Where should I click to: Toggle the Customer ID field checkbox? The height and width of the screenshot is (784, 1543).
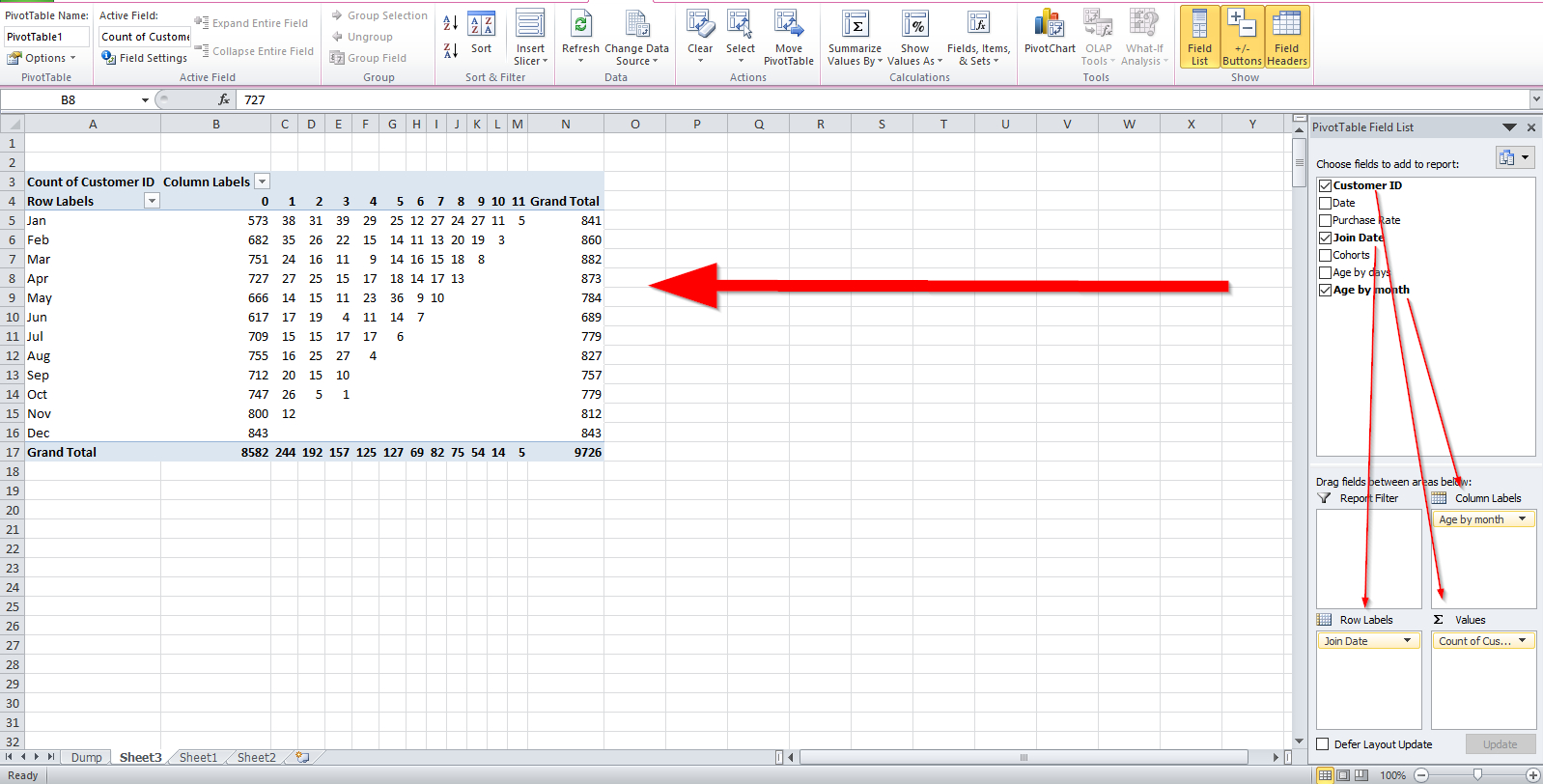click(x=1326, y=185)
